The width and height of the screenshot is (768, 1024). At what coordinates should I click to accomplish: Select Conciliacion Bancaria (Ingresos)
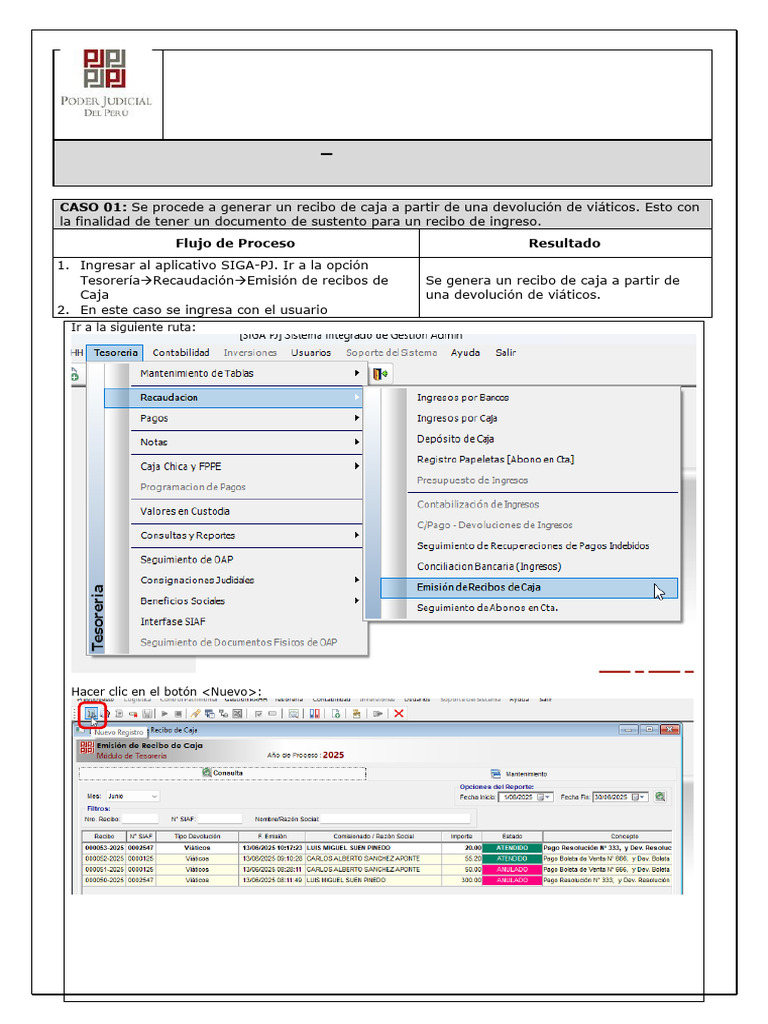pyautogui.click(x=489, y=567)
